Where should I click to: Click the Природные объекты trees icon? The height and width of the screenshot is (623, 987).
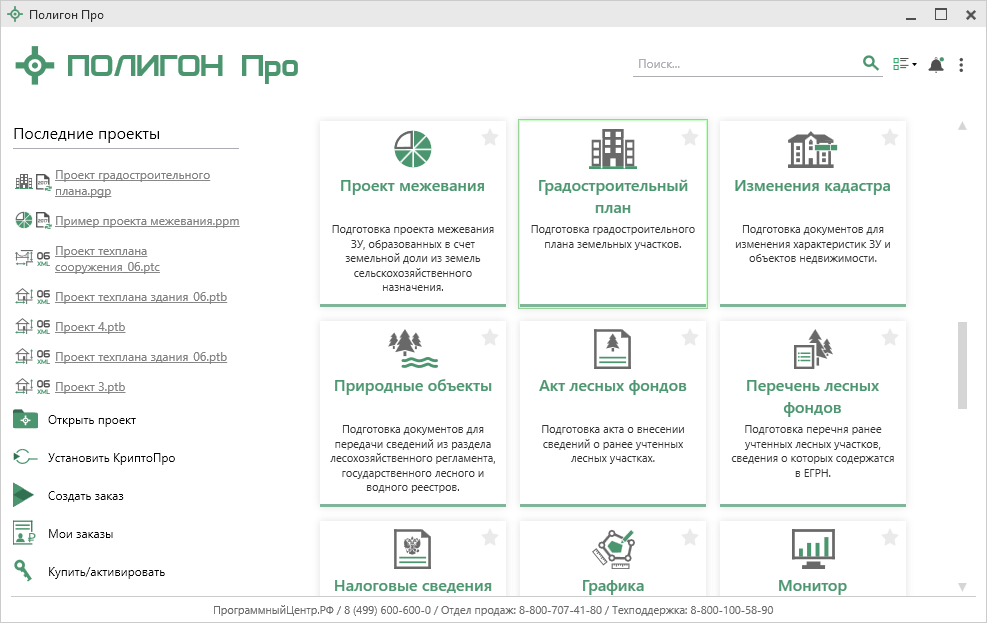pyautogui.click(x=412, y=349)
